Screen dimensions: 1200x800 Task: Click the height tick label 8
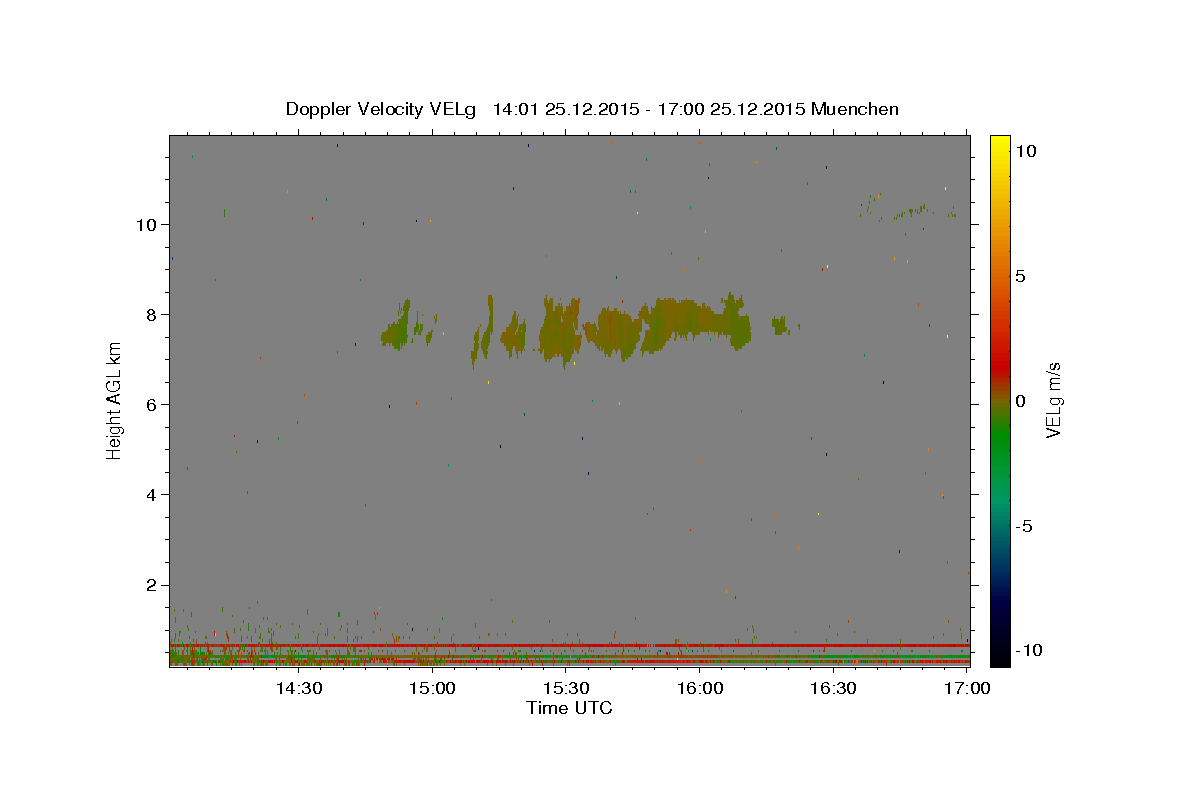click(x=153, y=314)
